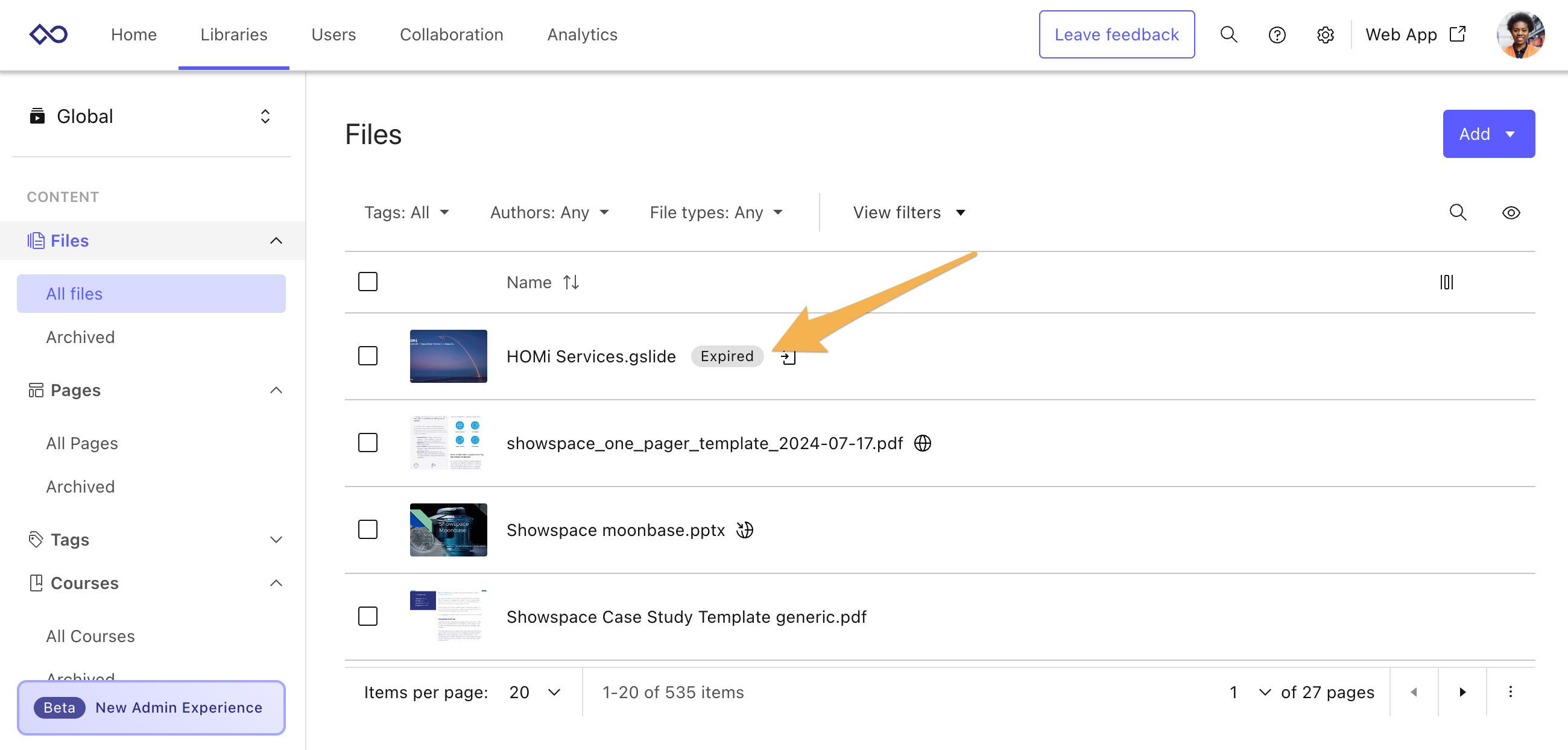Expand the Tags section in sidebar
1568x750 pixels.
[276, 540]
